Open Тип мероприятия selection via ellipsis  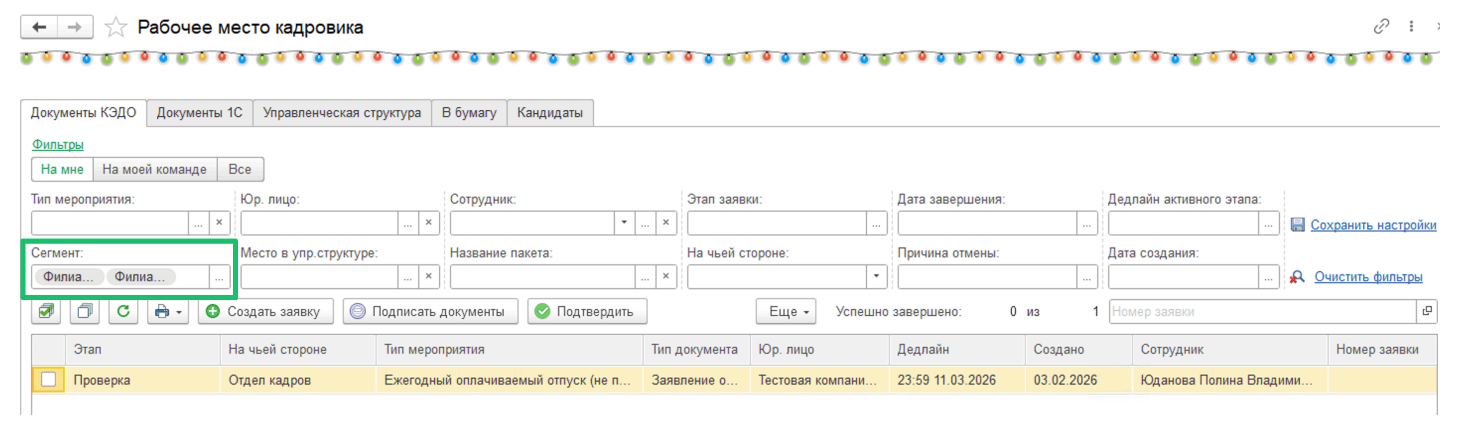coord(199,223)
